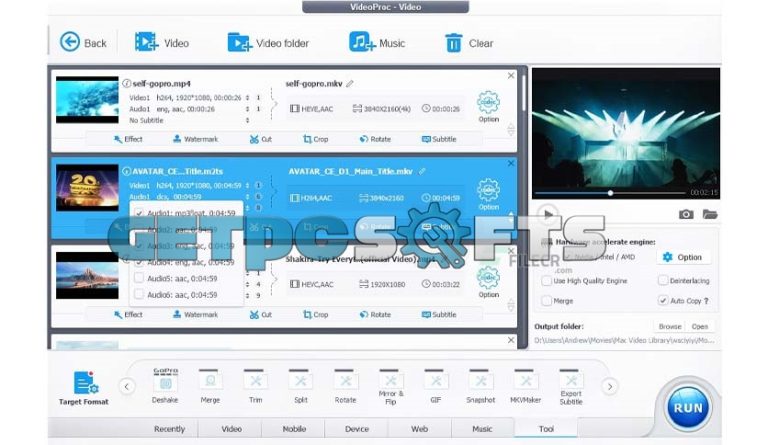Select the Rotate tool in toolbox
768x445 pixels.
[x=345, y=386]
